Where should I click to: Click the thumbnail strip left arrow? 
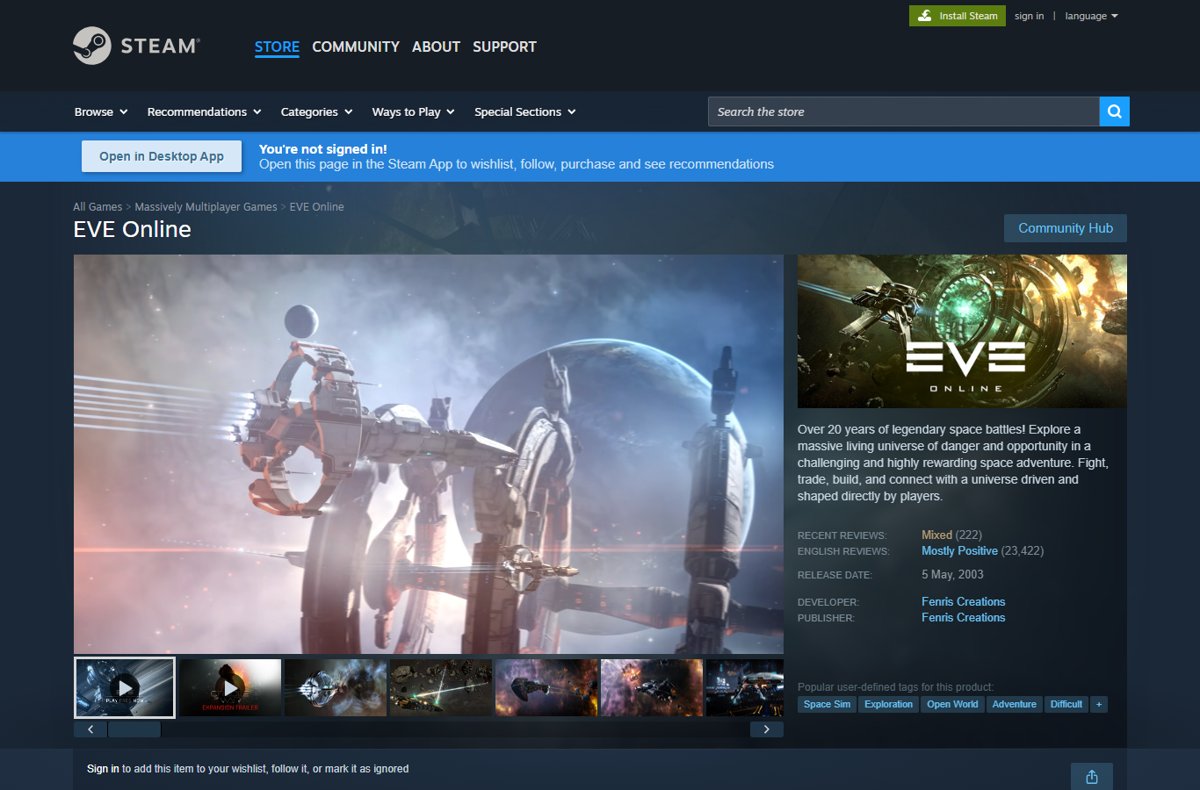(90, 729)
